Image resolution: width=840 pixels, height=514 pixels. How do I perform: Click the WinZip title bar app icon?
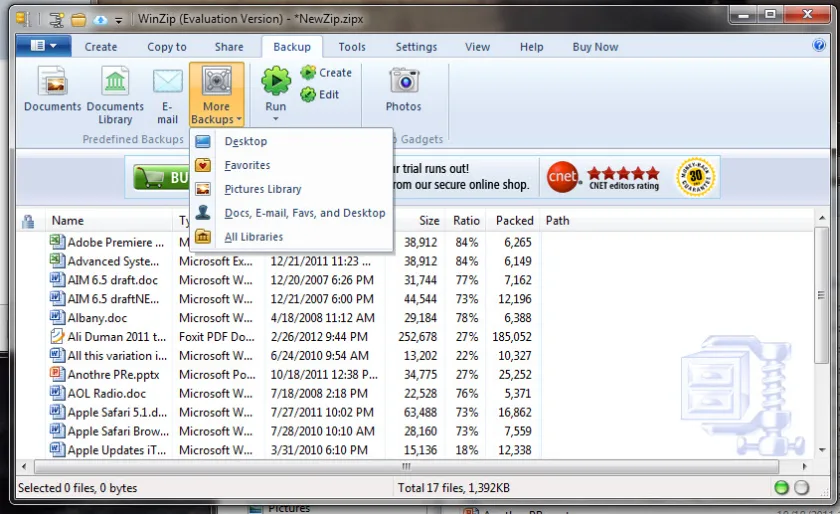24,20
